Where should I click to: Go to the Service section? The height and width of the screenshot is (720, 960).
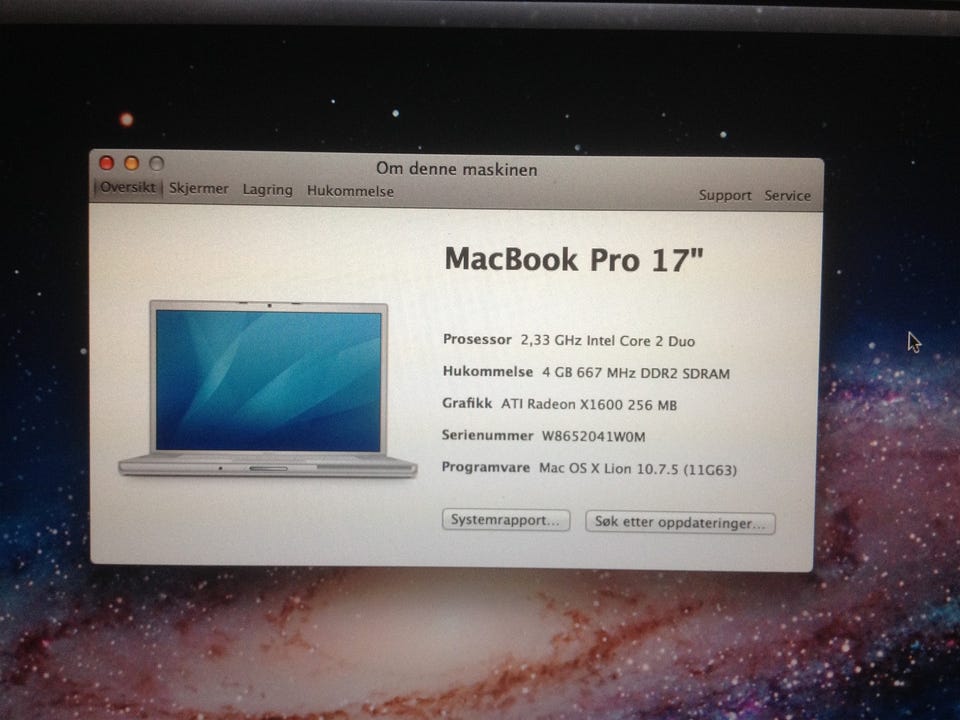(x=787, y=196)
